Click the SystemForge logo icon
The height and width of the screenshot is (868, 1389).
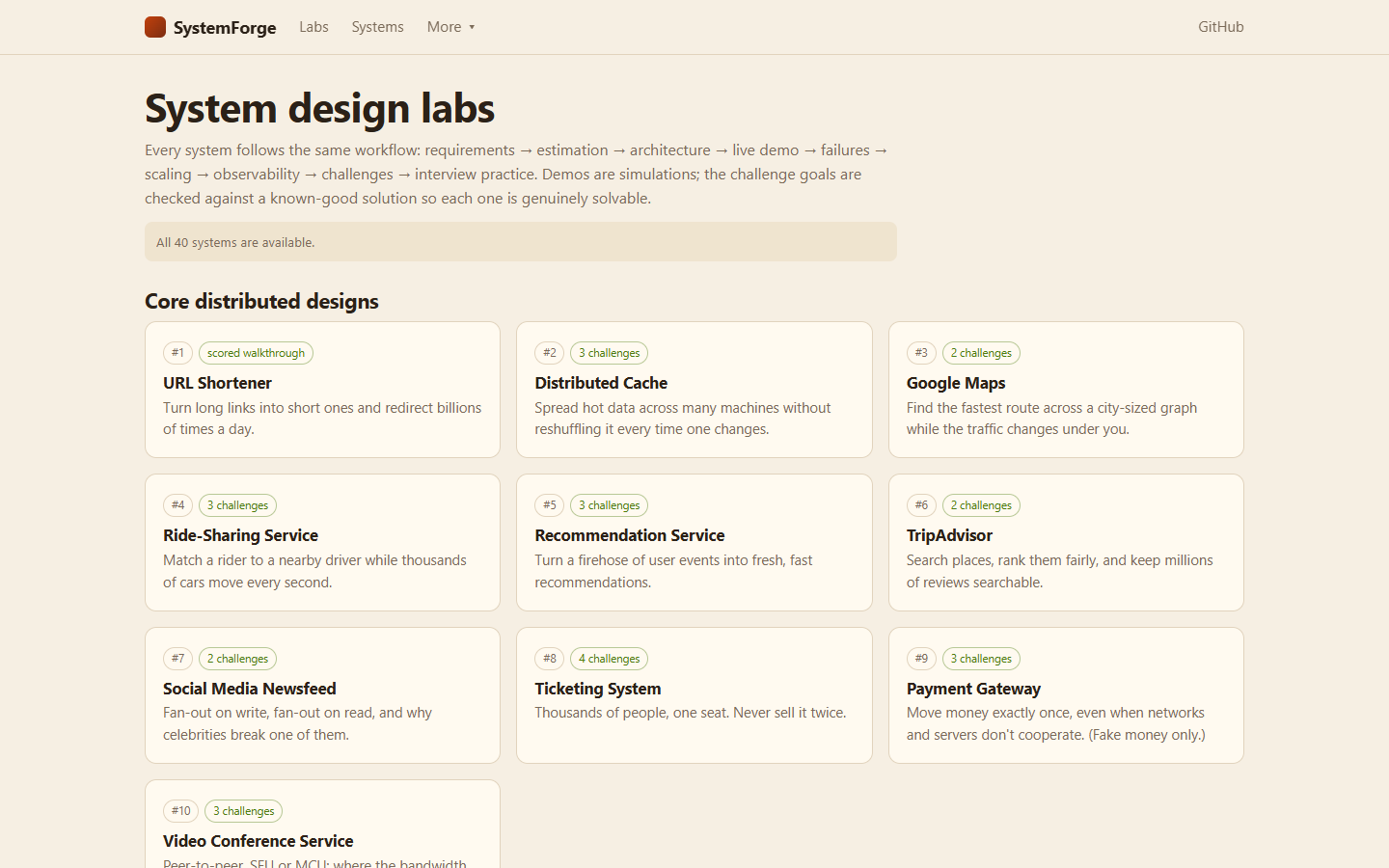pyautogui.click(x=155, y=27)
